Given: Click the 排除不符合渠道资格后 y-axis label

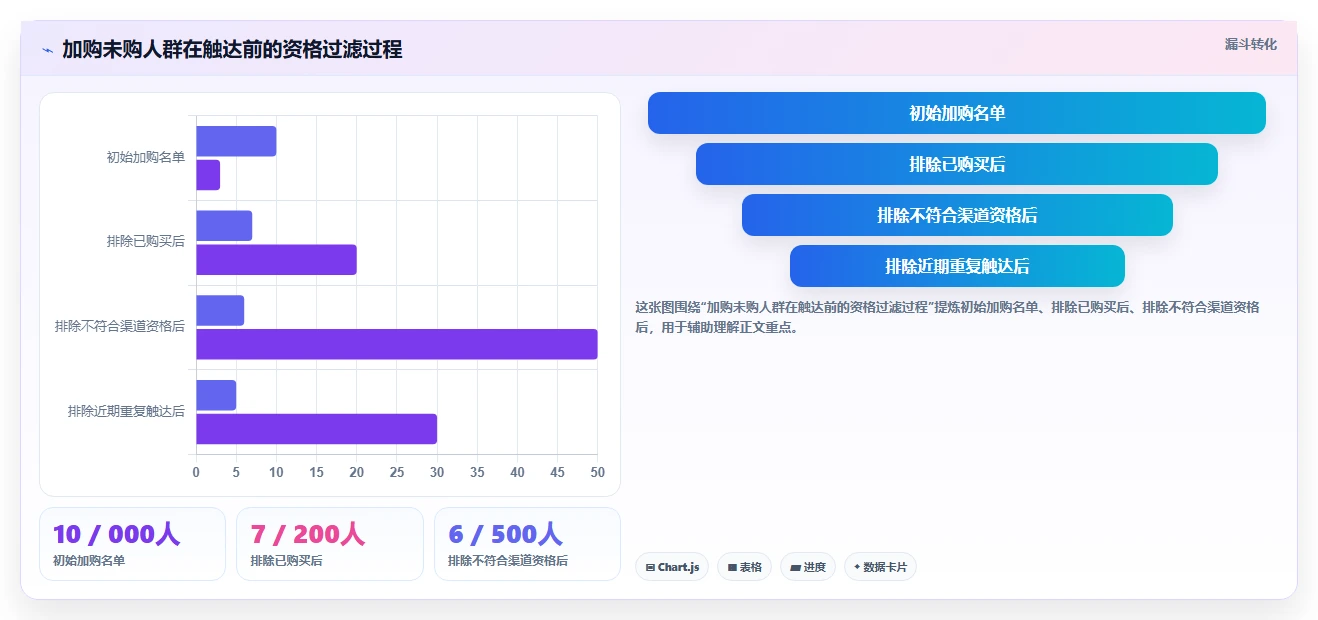Looking at the screenshot, I should click(120, 326).
